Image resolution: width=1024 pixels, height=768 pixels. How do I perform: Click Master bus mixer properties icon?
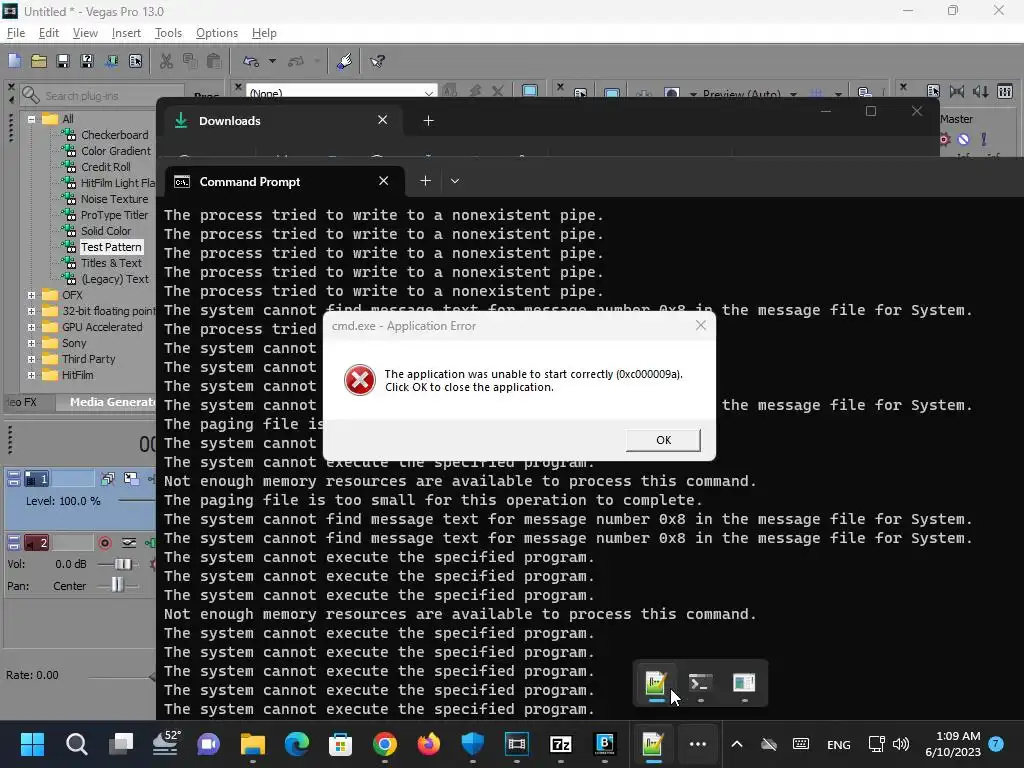933,91
